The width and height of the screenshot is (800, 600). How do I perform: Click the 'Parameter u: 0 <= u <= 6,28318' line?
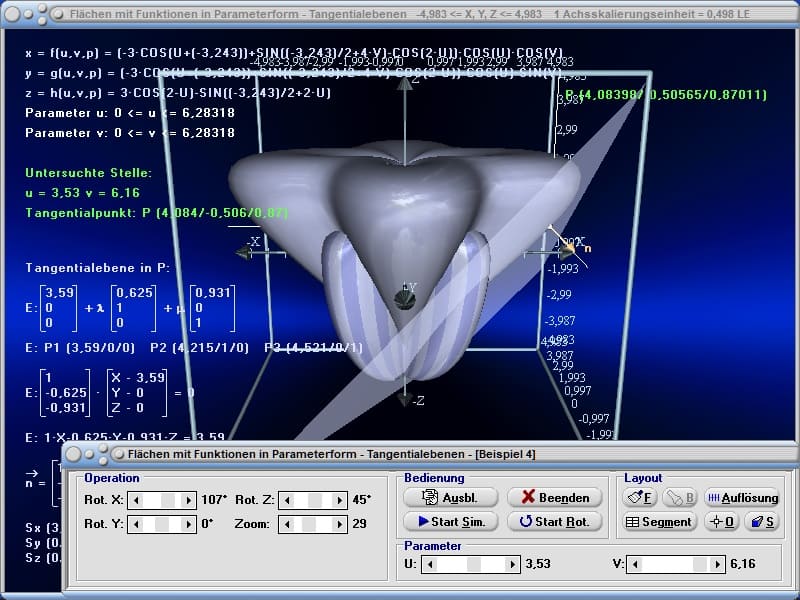point(130,113)
